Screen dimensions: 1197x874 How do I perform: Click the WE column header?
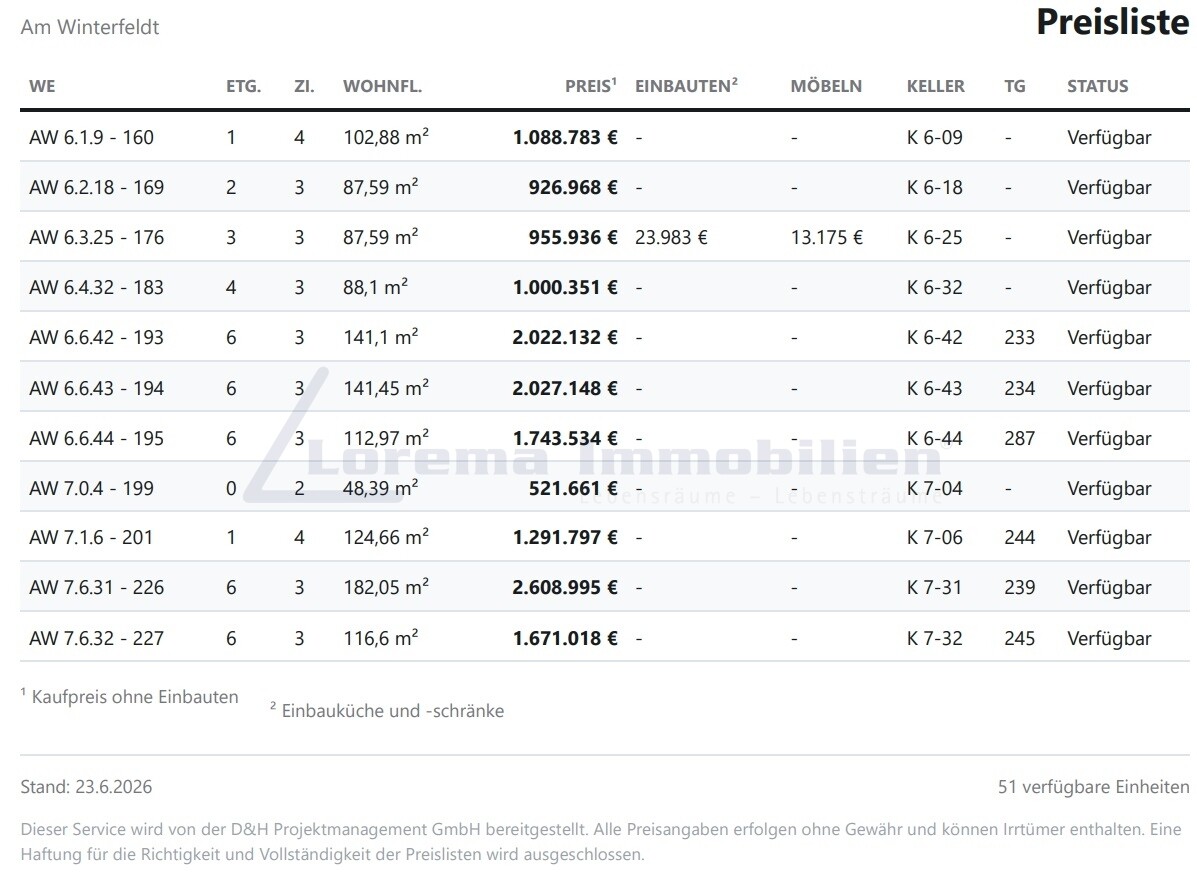[42, 86]
